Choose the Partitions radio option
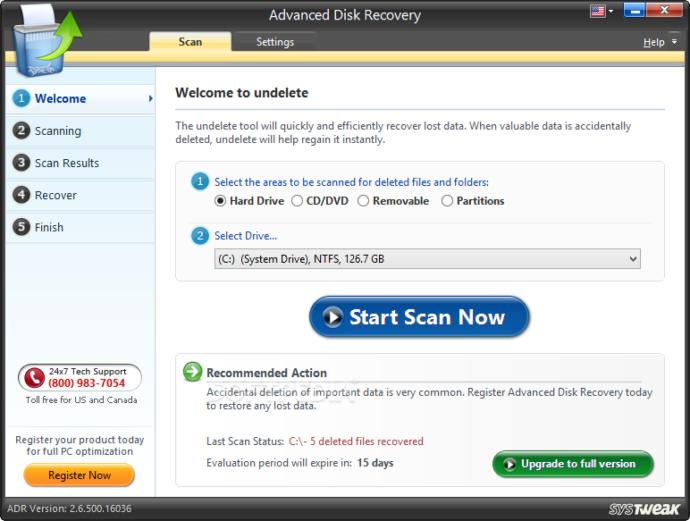Screen dimensions: 690x521 click(447, 201)
